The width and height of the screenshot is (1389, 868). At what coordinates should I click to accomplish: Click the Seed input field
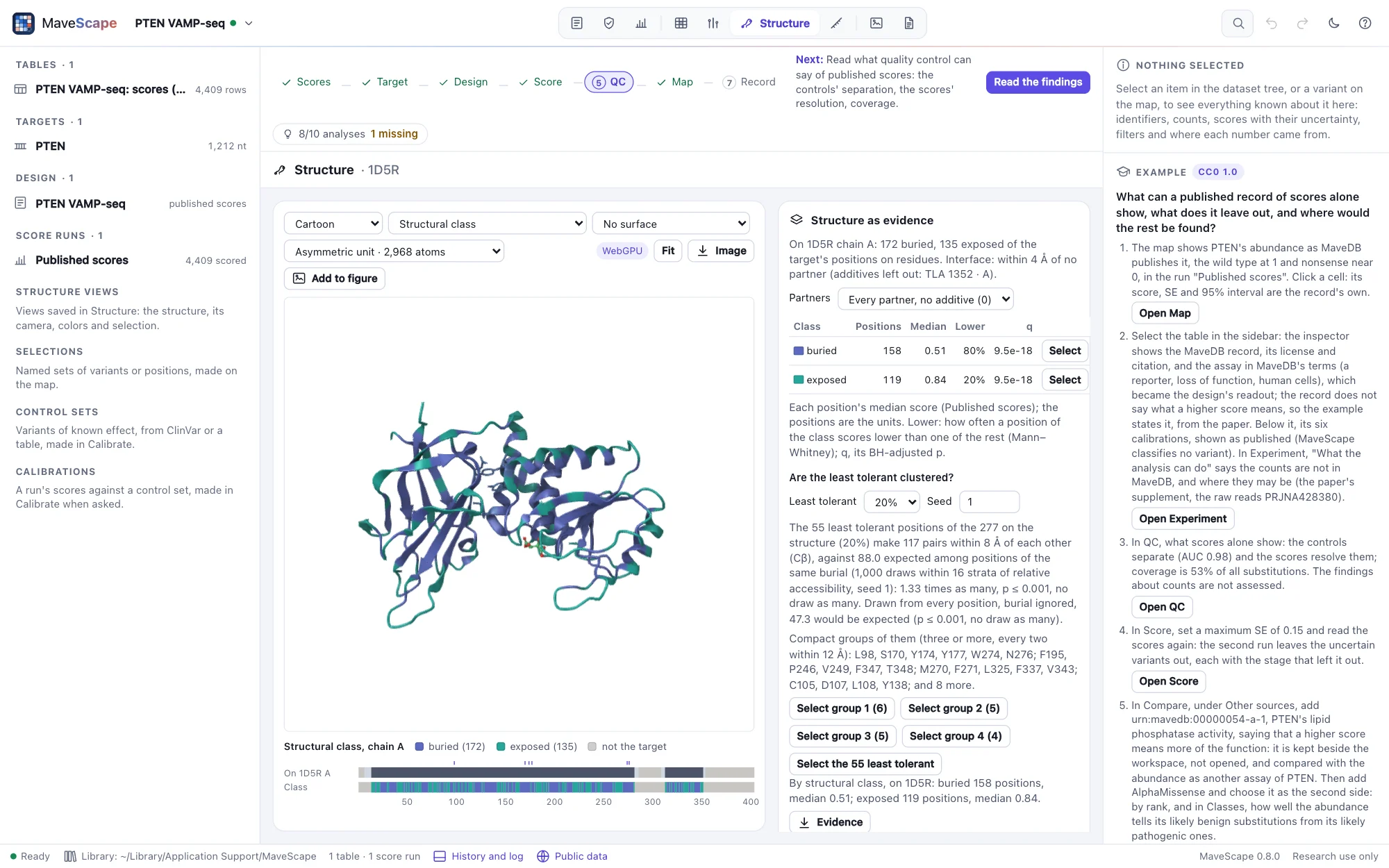pos(989,501)
